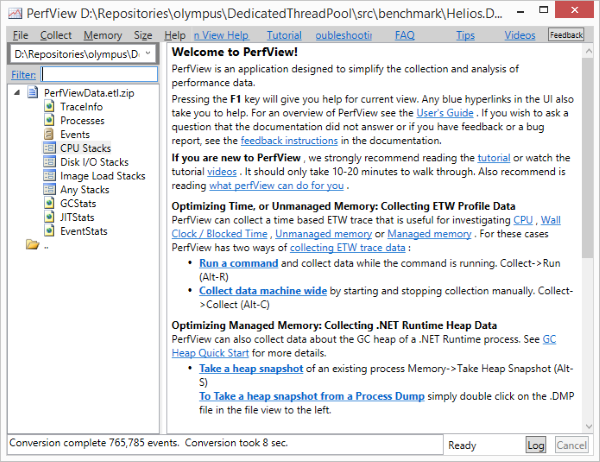The width and height of the screenshot is (600, 462).
Task: Click the TraceInfo report icon
Action: click(x=50, y=106)
